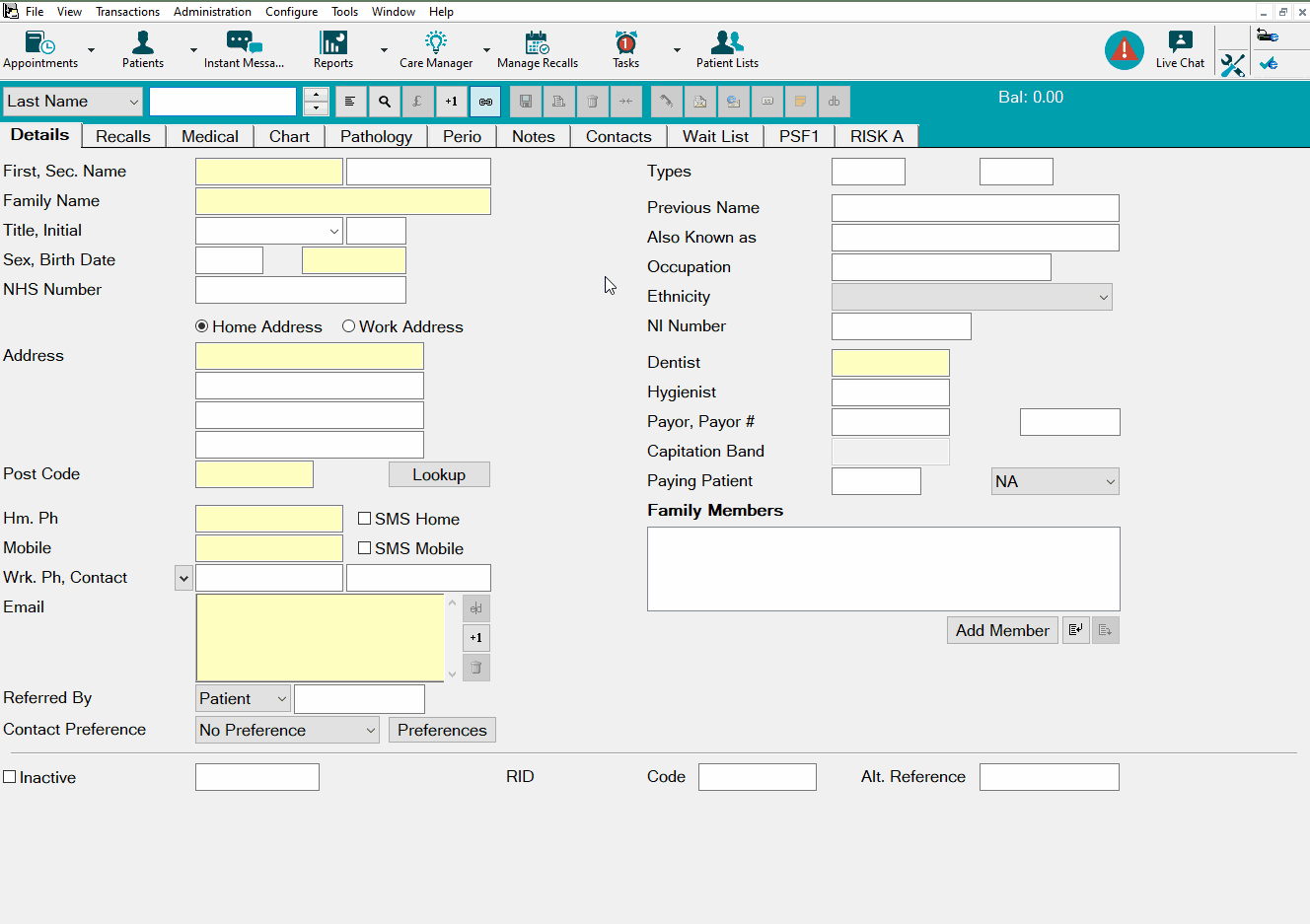Open the Paying Patient NA dropdown
This screenshot has height=924, width=1310.
coord(1055,481)
